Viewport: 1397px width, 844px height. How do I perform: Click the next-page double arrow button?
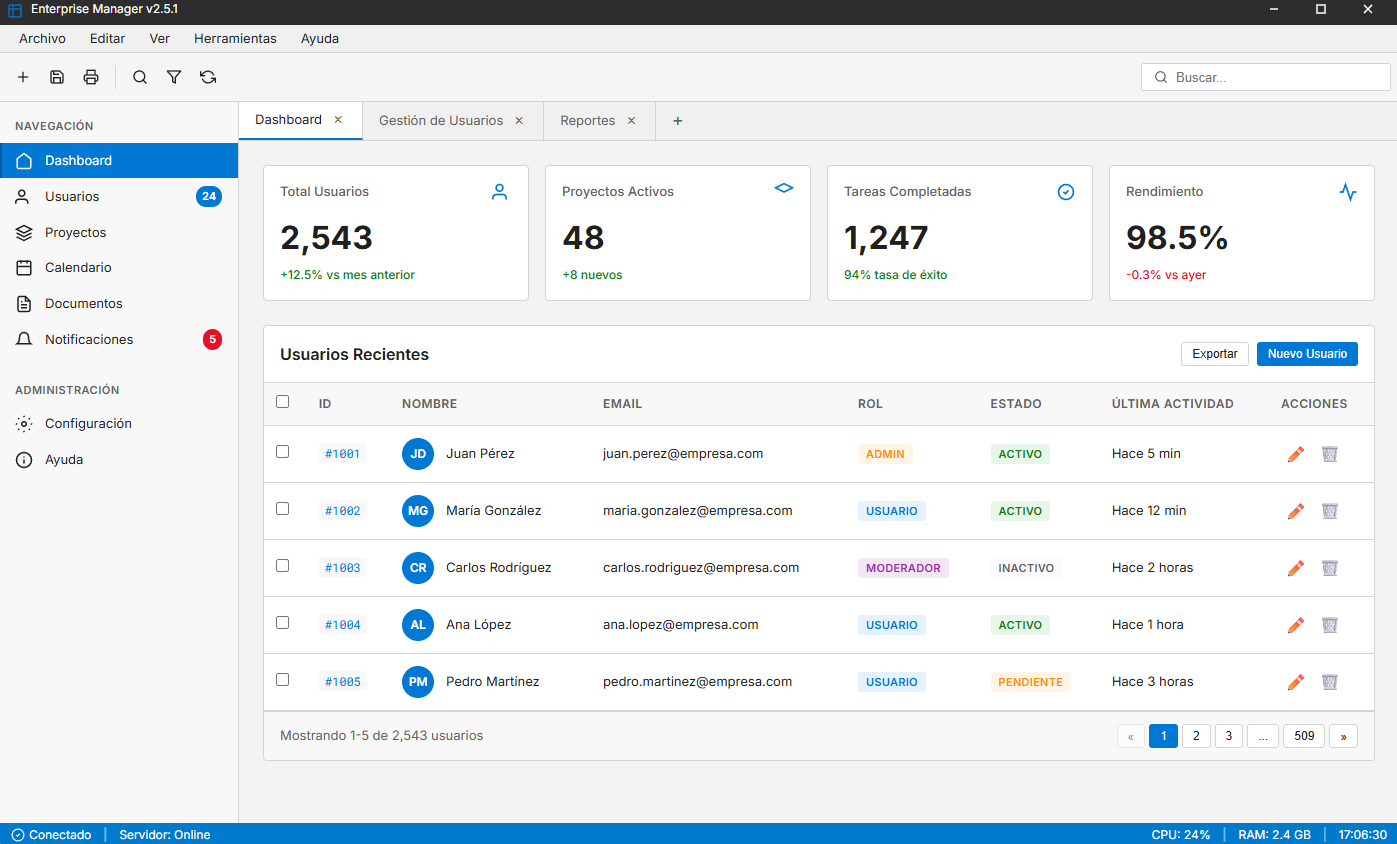[x=1343, y=736]
